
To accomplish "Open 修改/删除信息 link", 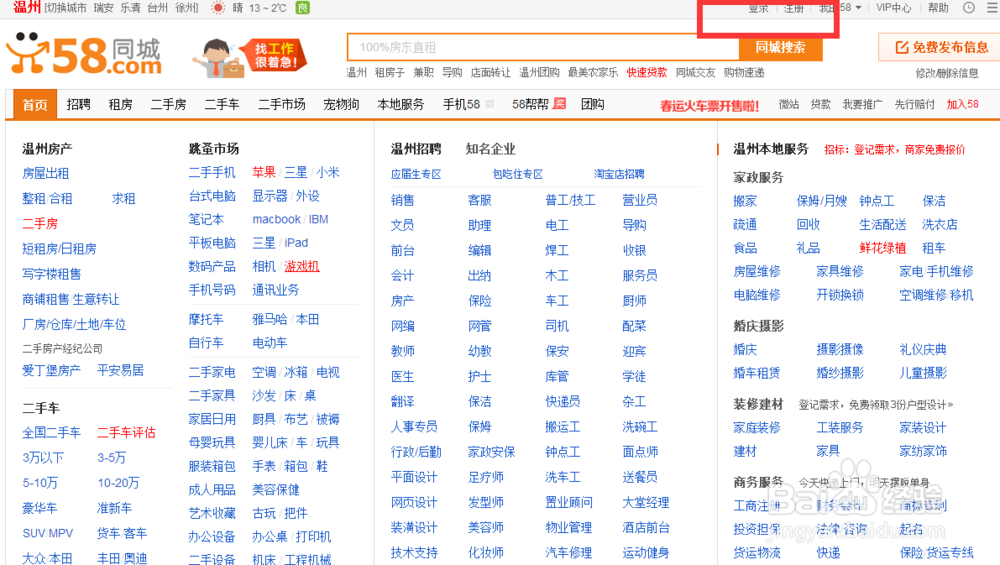I will (x=946, y=73).
